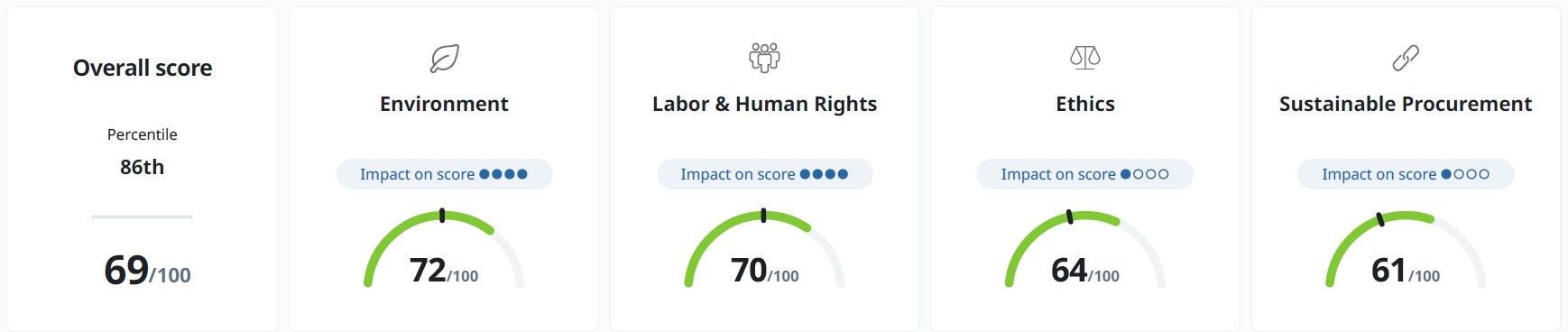This screenshot has height=332, width=1568.
Task: Click the Environment score gauge marker
Action: [x=442, y=215]
